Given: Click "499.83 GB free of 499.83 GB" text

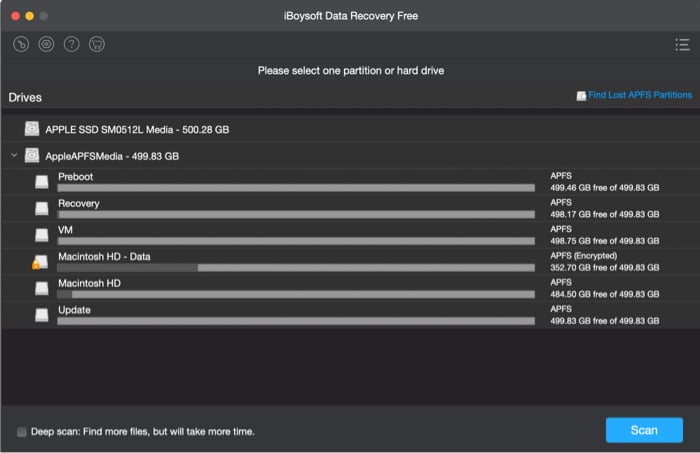Looking at the screenshot, I should point(604,321).
